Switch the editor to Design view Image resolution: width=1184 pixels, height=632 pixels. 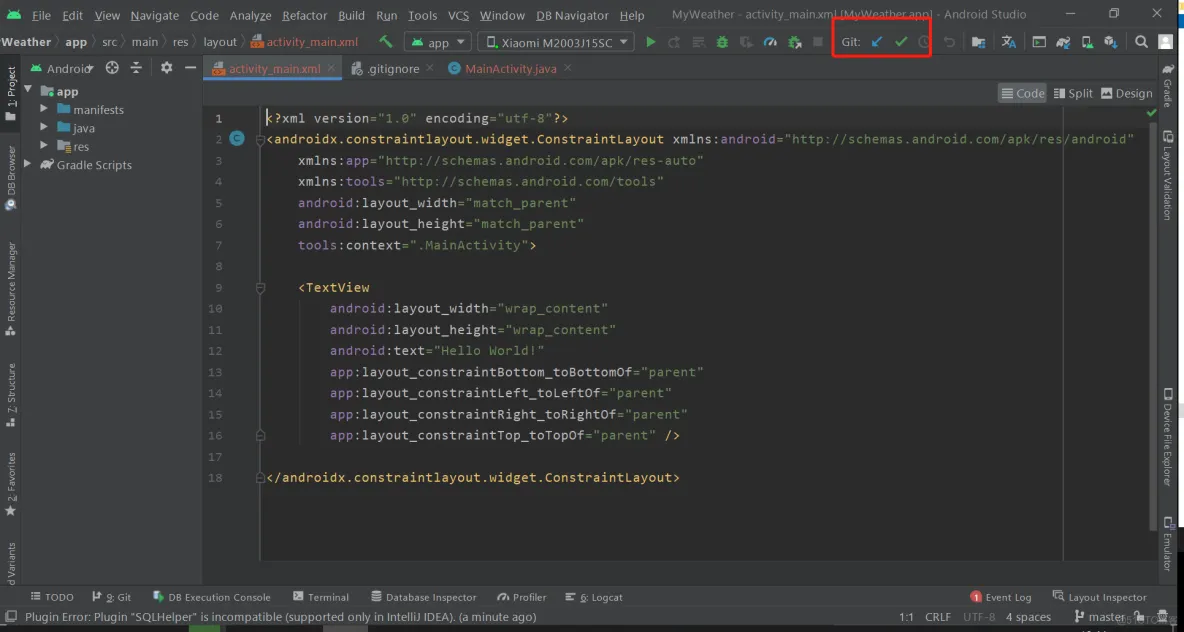coord(1127,94)
